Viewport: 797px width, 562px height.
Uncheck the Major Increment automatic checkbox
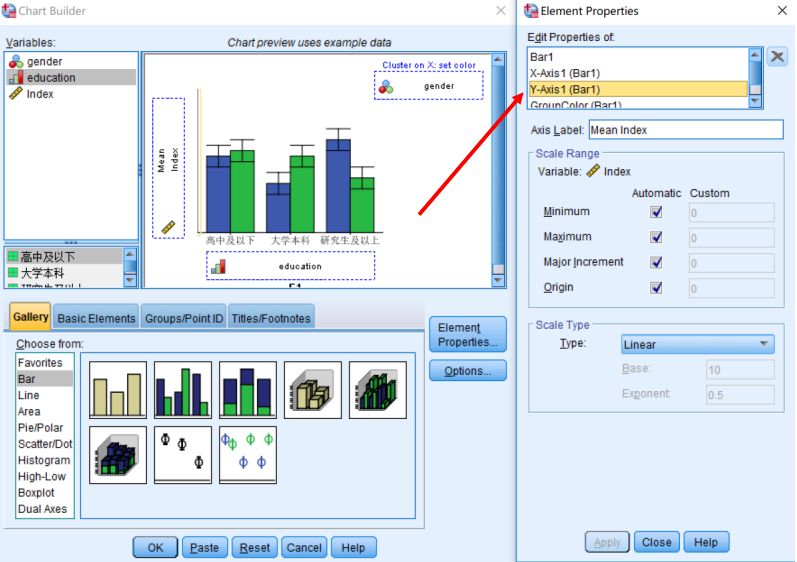(x=656, y=262)
